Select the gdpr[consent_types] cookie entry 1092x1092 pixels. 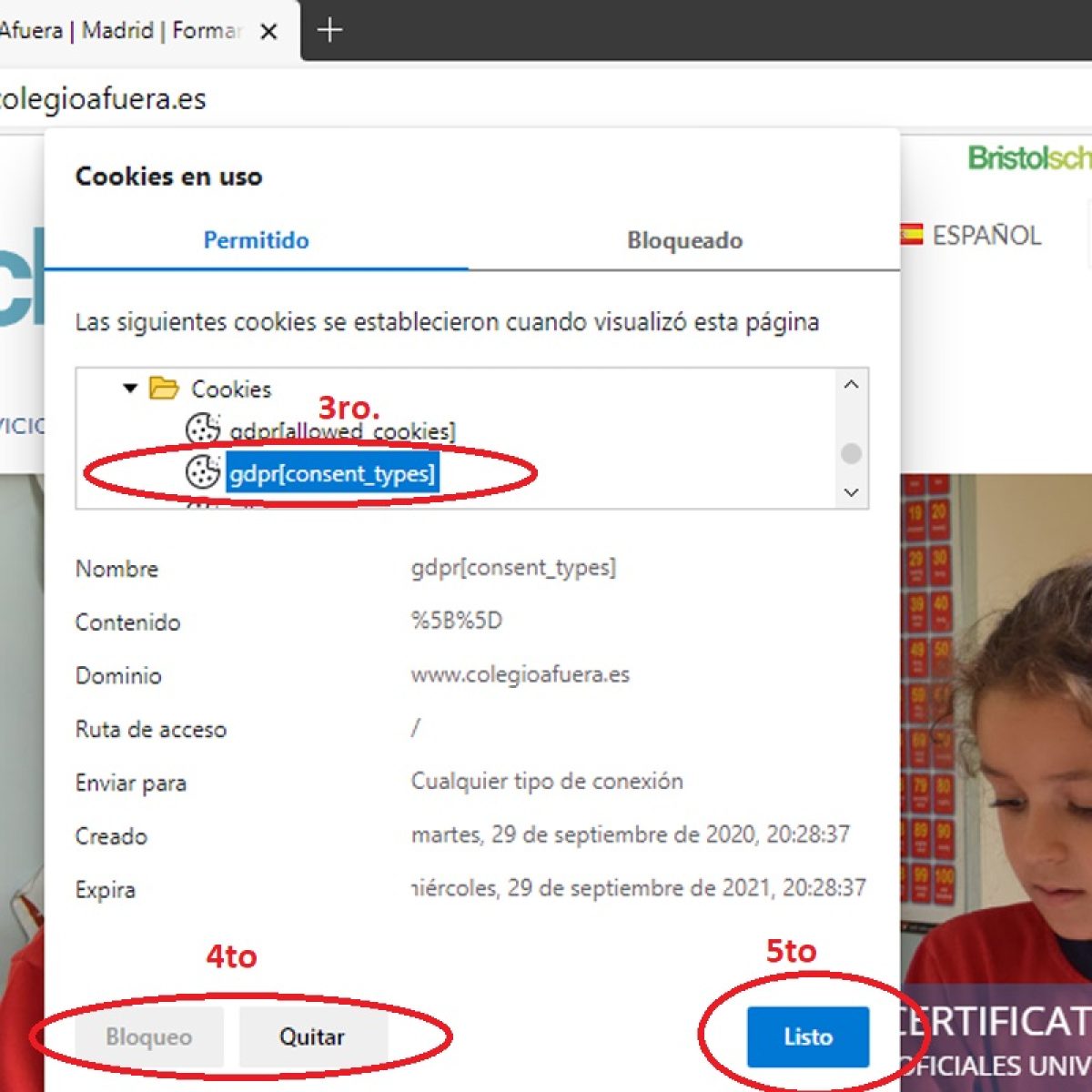point(332,474)
